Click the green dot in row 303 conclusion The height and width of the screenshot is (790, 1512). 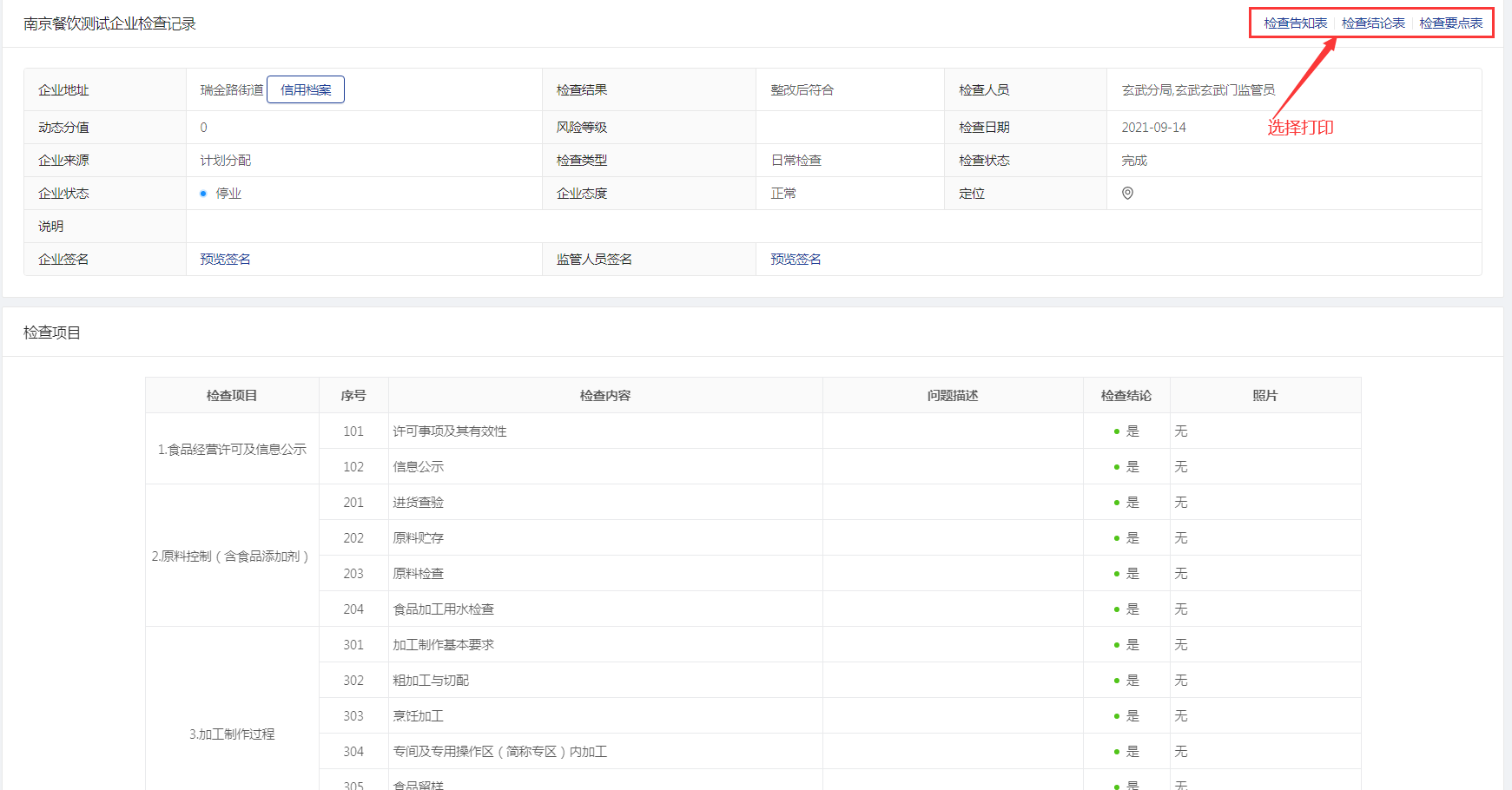[1116, 716]
